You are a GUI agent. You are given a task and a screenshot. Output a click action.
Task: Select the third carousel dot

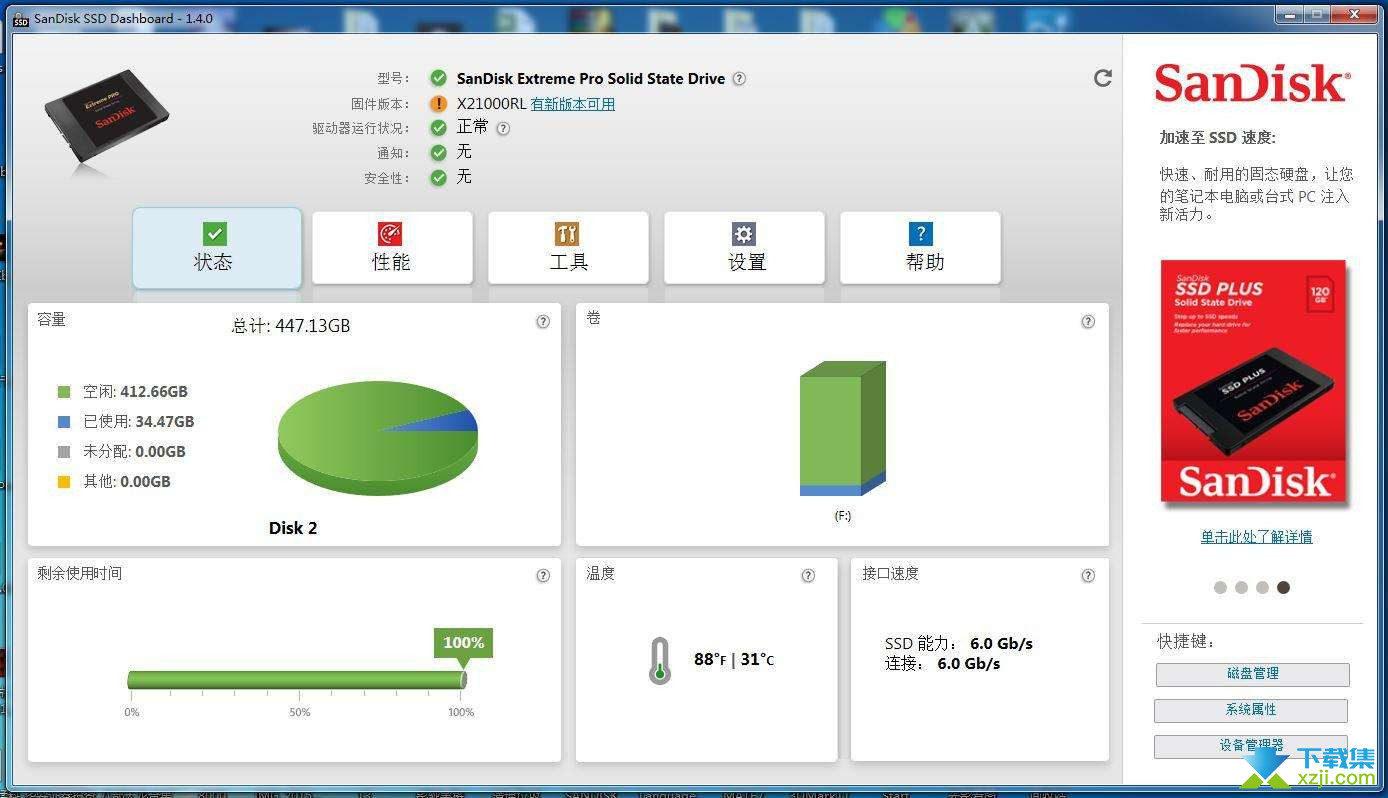point(1262,588)
